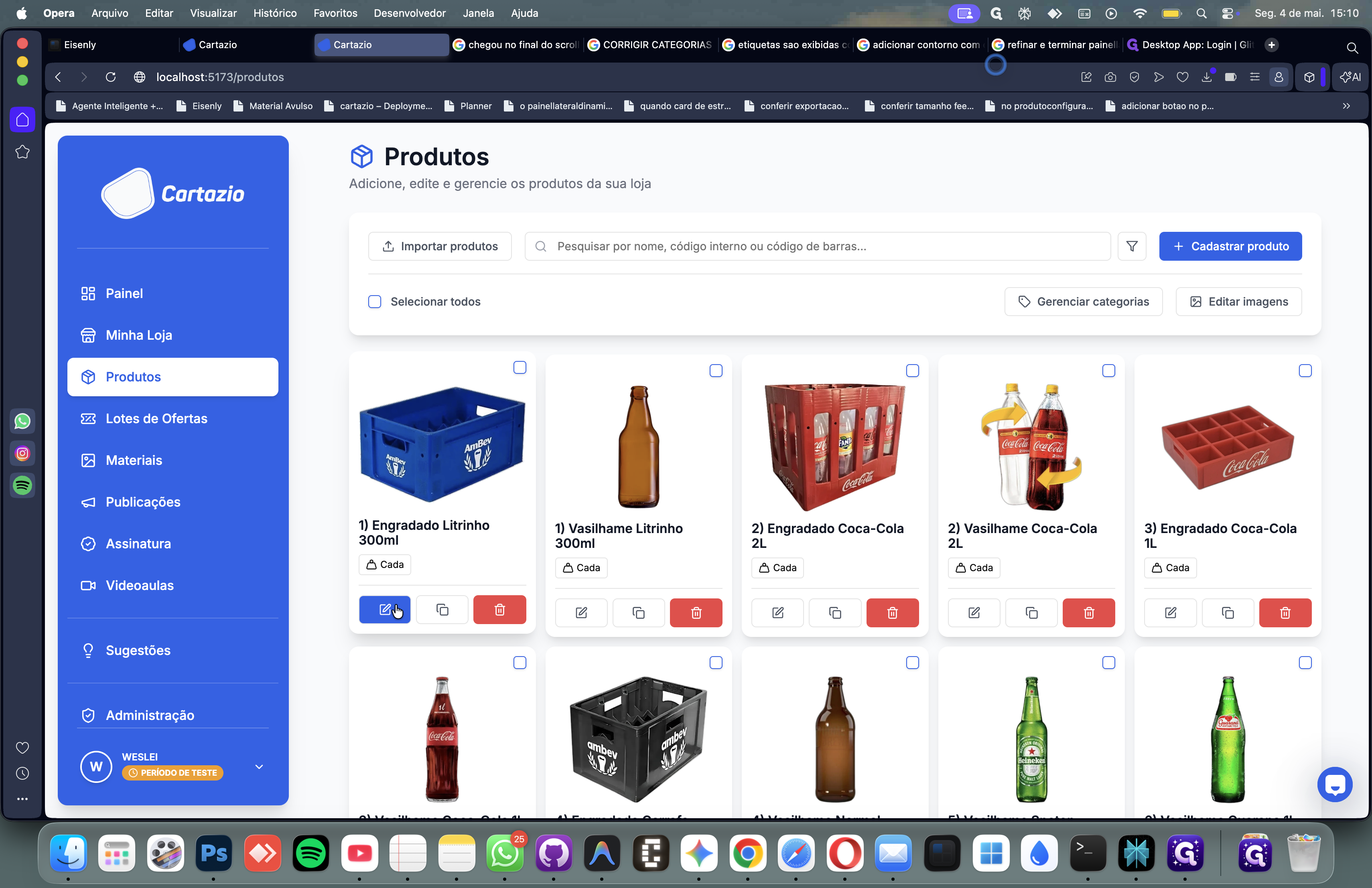The height and width of the screenshot is (888, 1372).
Task: Select the Engradado Coca-Cola 2L checkbox
Action: [913, 371]
